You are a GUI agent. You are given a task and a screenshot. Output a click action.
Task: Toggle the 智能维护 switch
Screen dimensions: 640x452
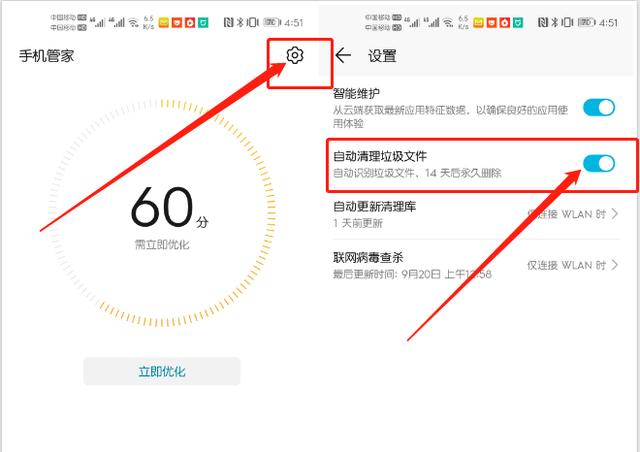[599, 108]
